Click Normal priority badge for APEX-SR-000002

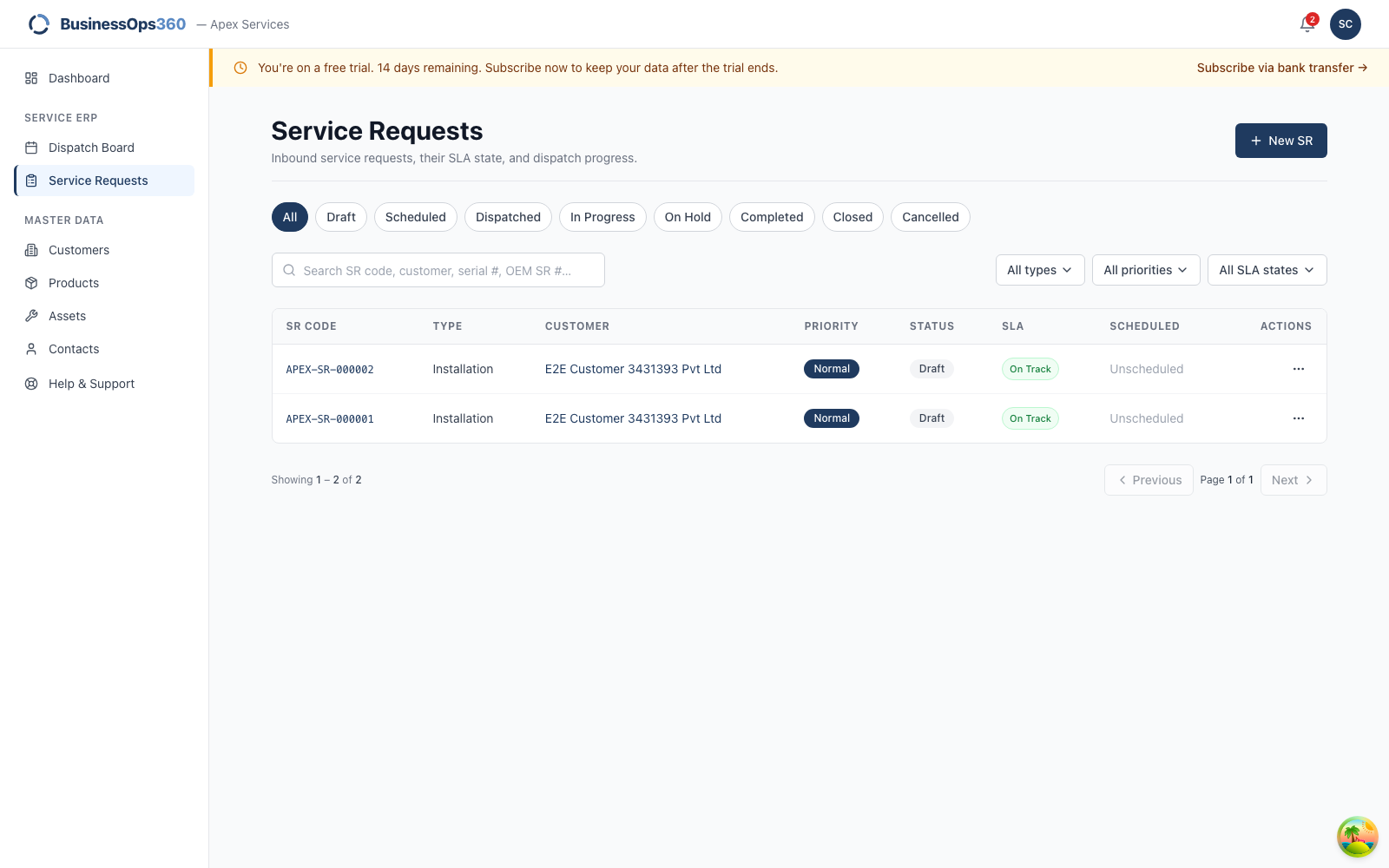[x=832, y=369]
